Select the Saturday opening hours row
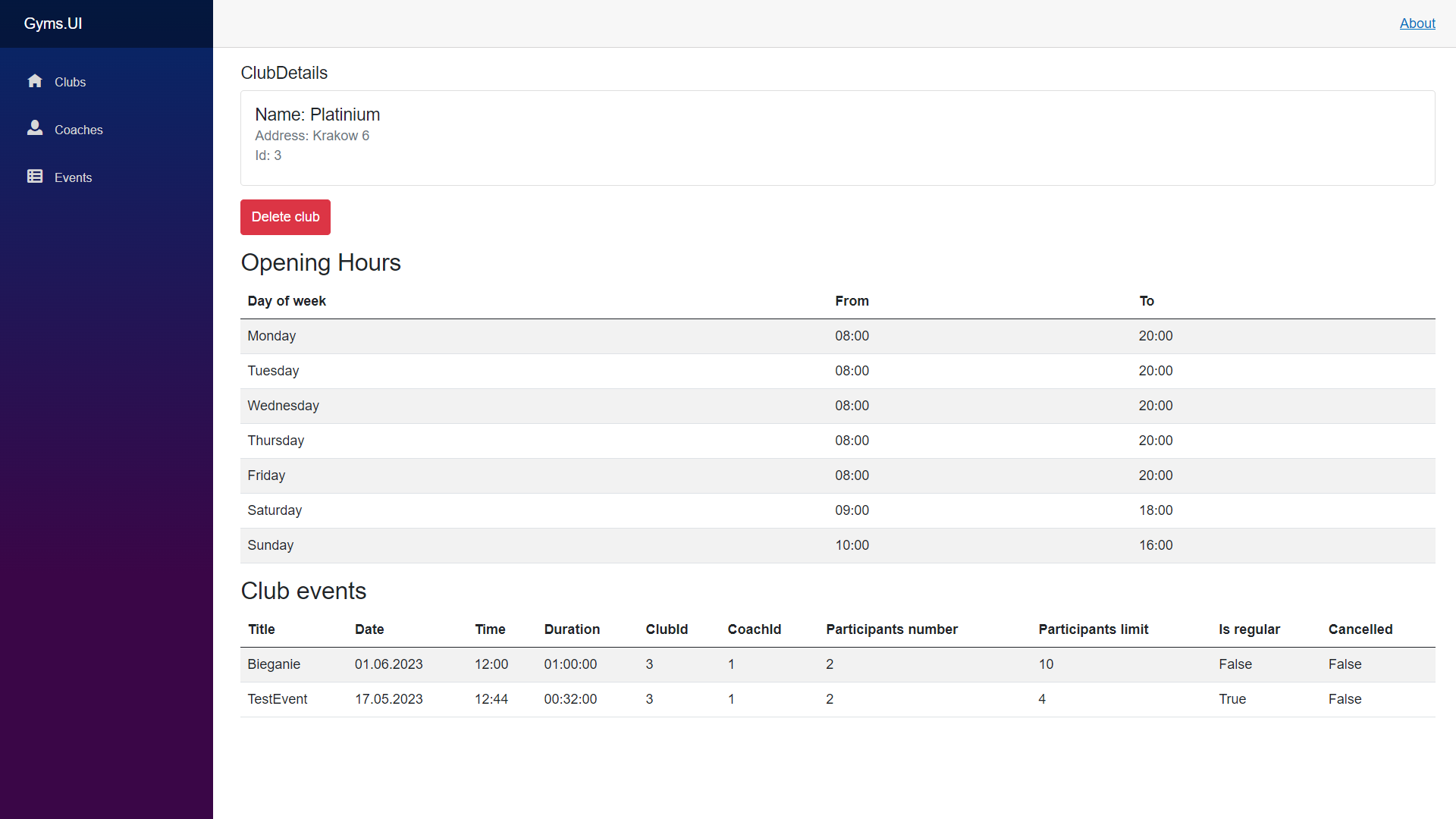The image size is (1456, 819). pos(531,510)
